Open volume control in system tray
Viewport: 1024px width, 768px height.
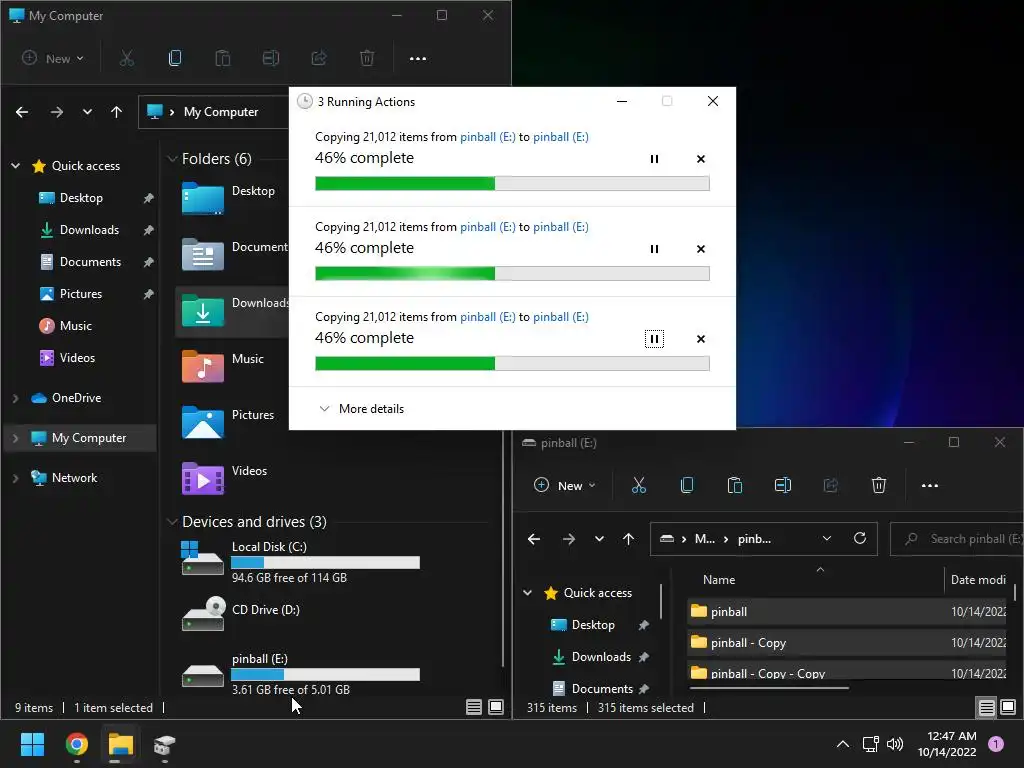(x=895, y=744)
